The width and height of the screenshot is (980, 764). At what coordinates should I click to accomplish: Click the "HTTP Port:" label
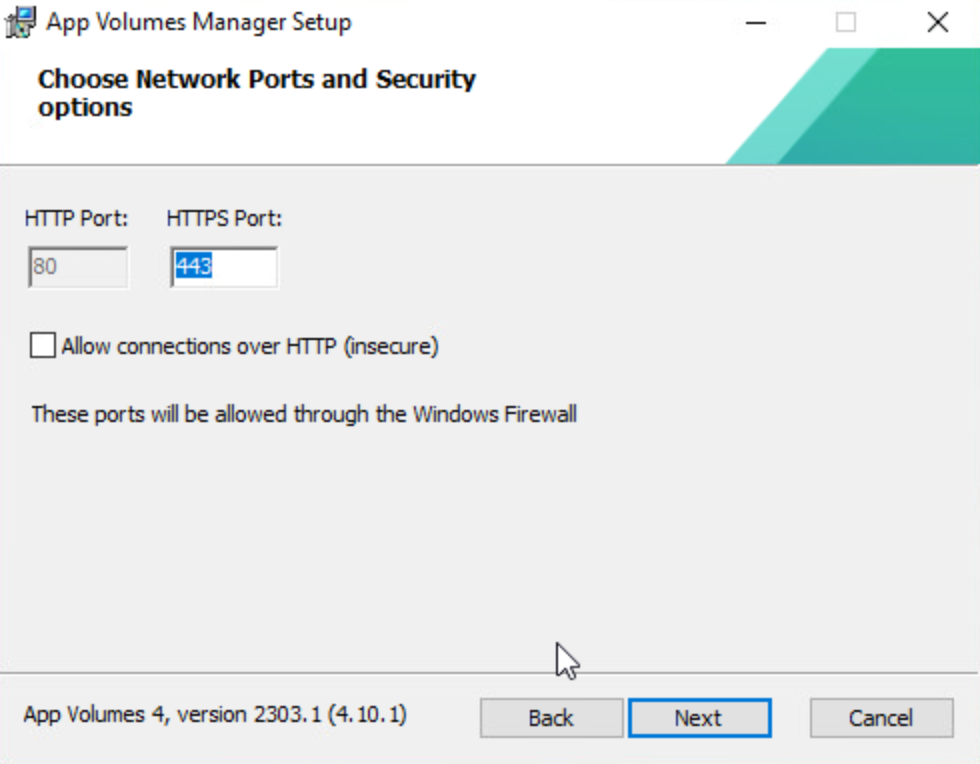[x=77, y=218]
